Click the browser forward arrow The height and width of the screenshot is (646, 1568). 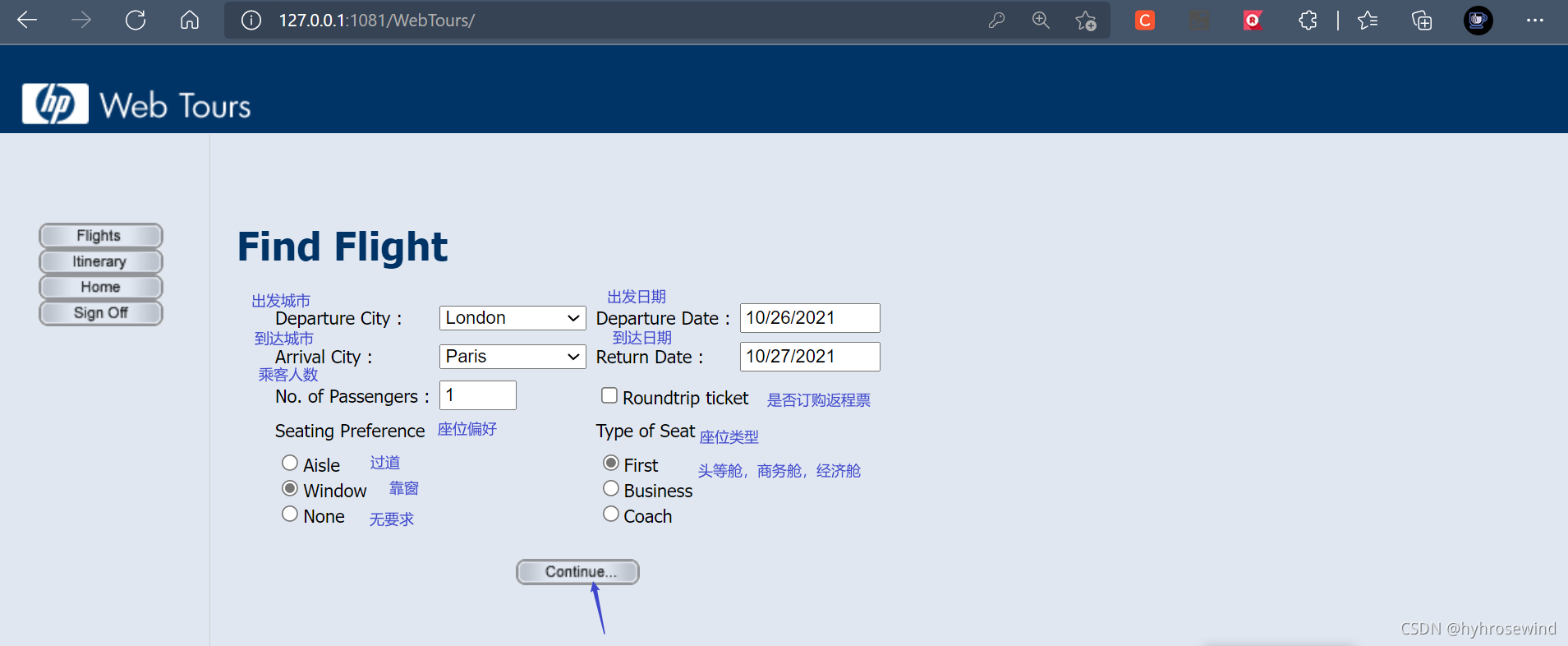[x=81, y=20]
